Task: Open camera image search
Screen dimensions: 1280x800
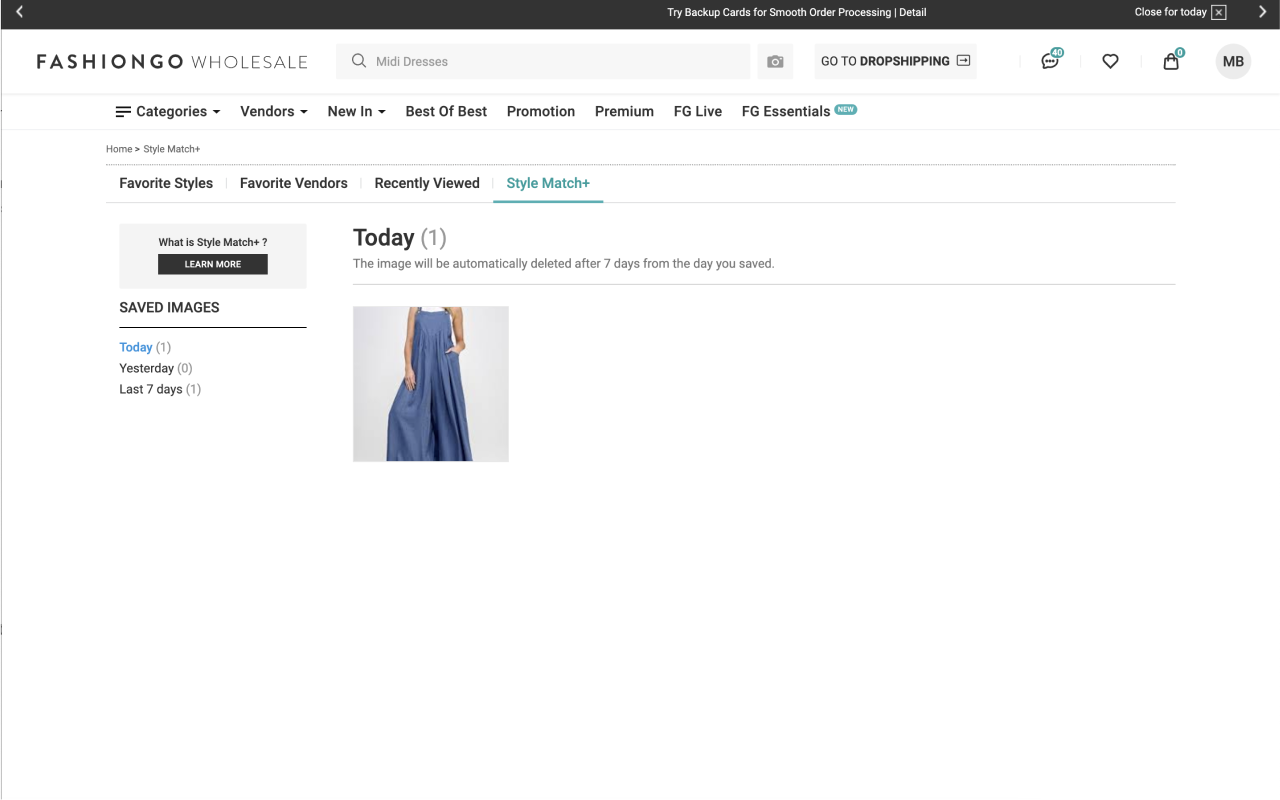Action: tap(775, 61)
